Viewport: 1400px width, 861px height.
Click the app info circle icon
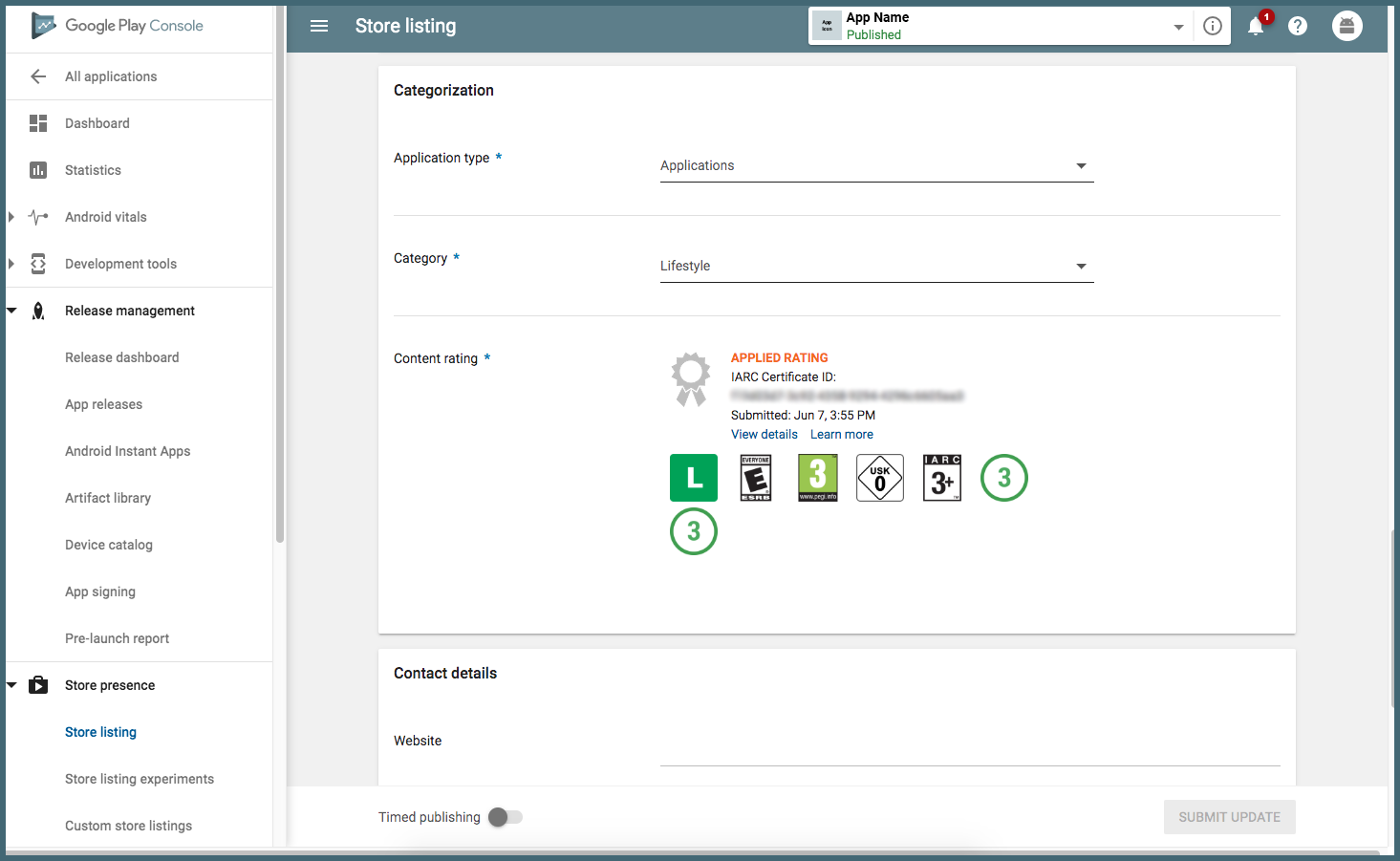pyautogui.click(x=1213, y=26)
